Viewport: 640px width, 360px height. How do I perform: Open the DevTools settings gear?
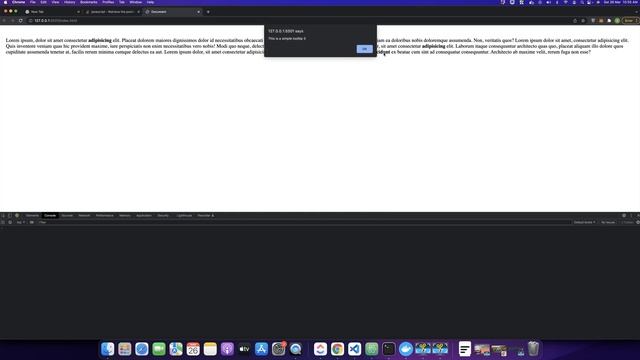[624, 216]
